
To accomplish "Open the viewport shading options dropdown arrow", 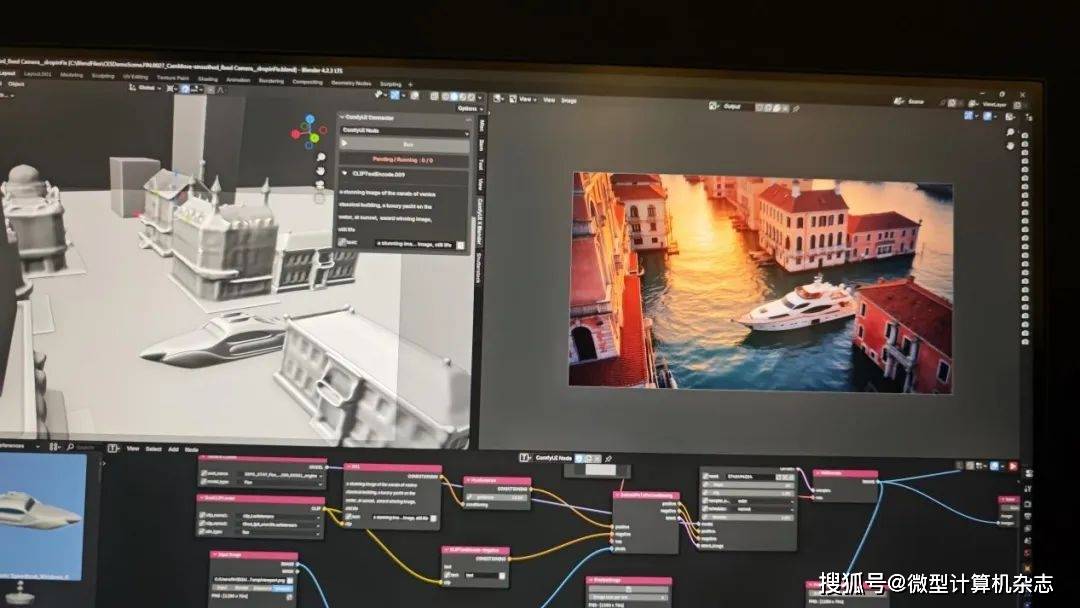I will 480,98.
